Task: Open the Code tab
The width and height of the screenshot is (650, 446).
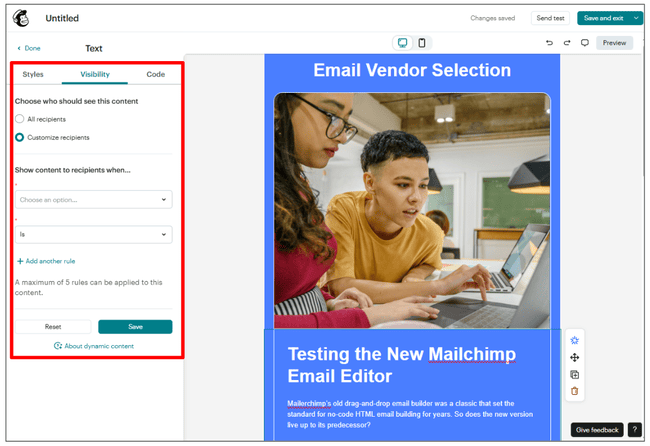Action: [x=155, y=74]
